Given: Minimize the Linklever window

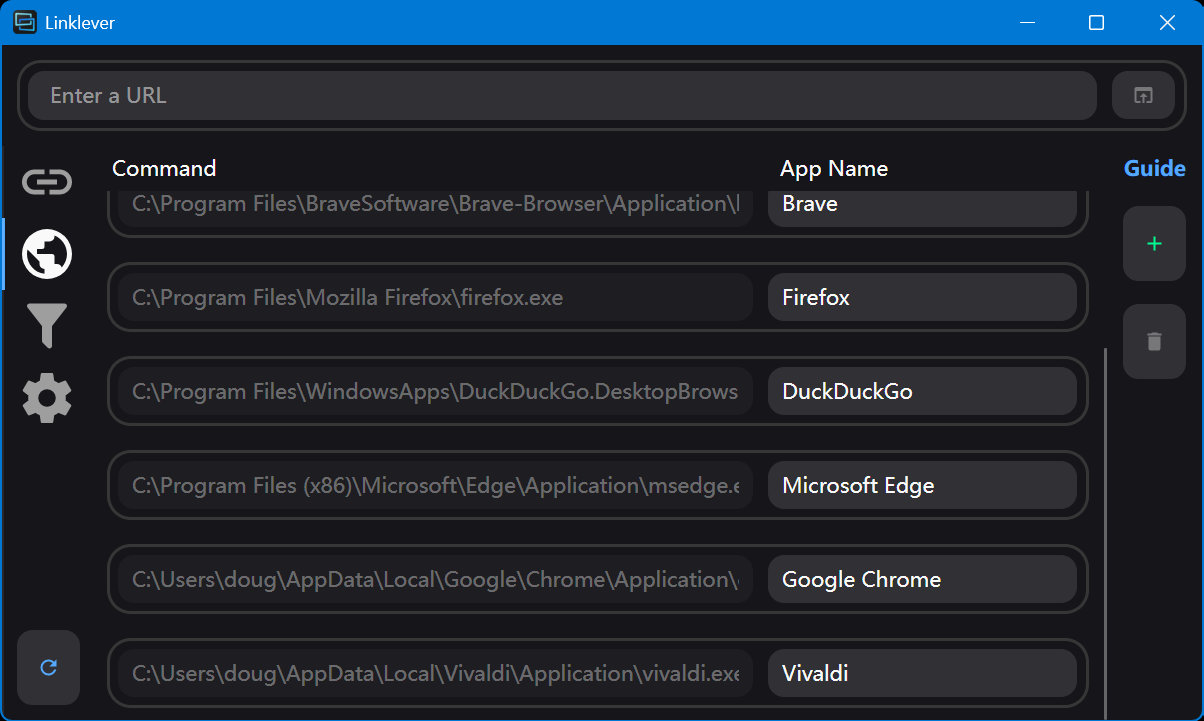Looking at the screenshot, I should tap(1027, 22).
